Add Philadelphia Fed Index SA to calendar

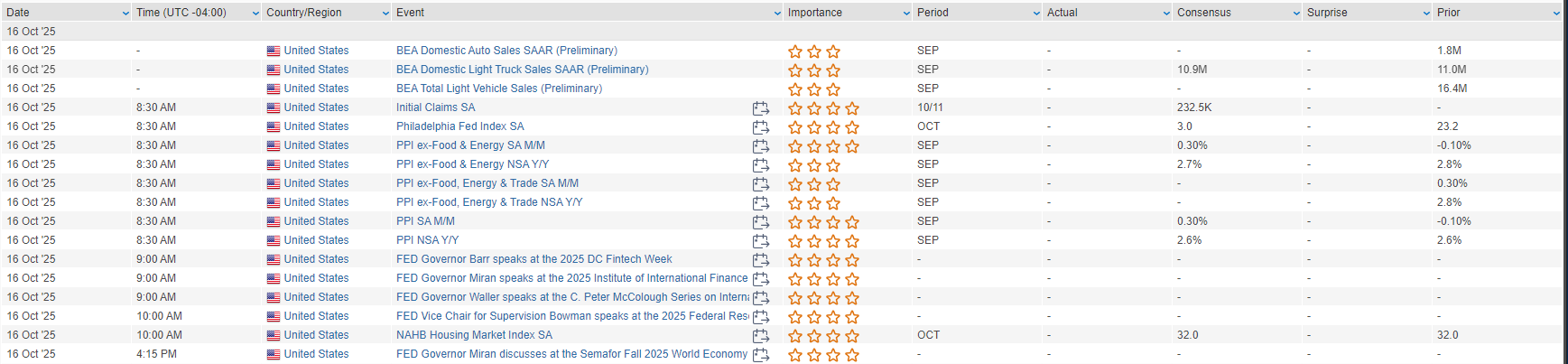761,127
